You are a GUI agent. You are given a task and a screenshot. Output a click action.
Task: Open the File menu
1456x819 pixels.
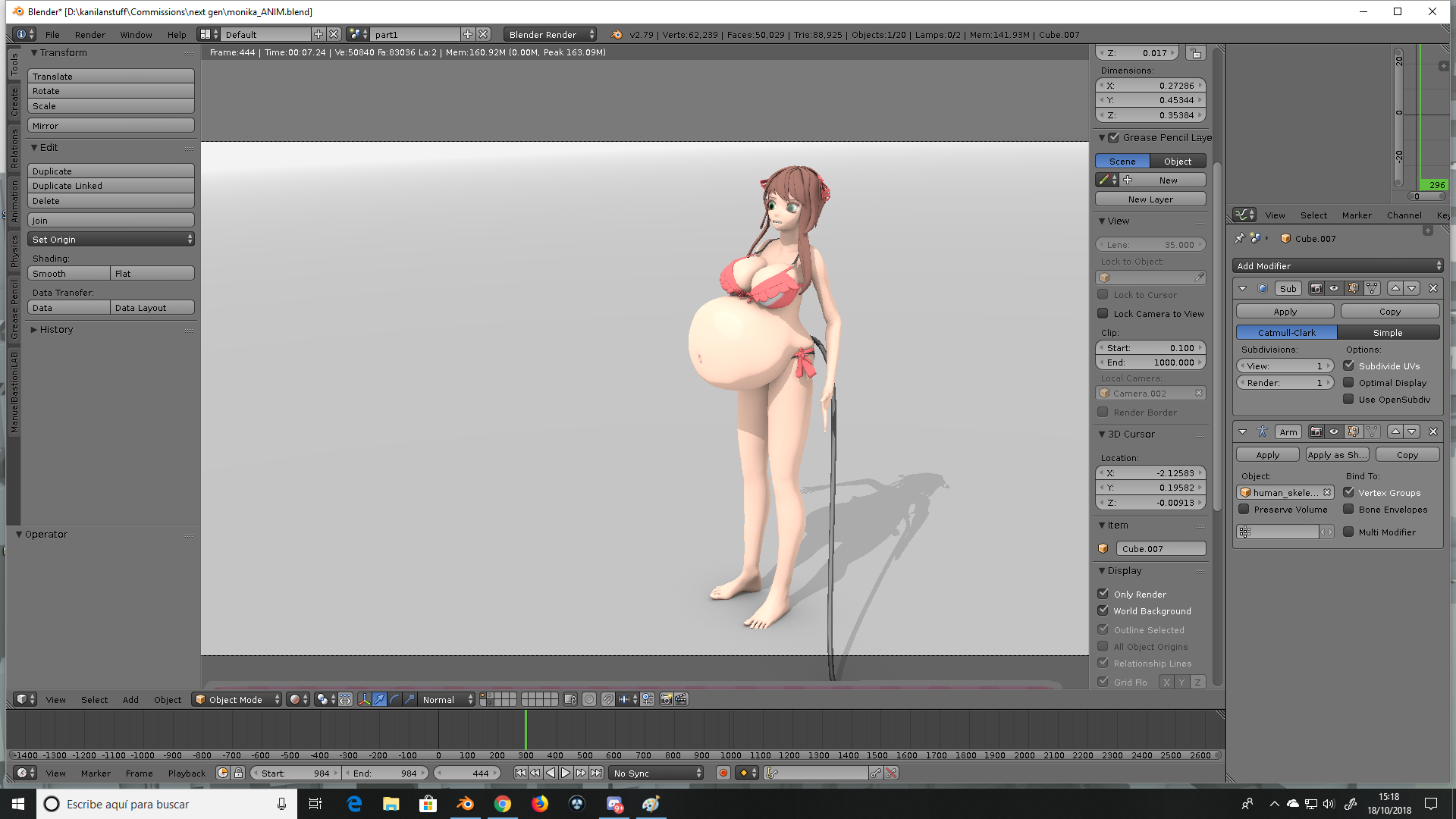coord(52,34)
